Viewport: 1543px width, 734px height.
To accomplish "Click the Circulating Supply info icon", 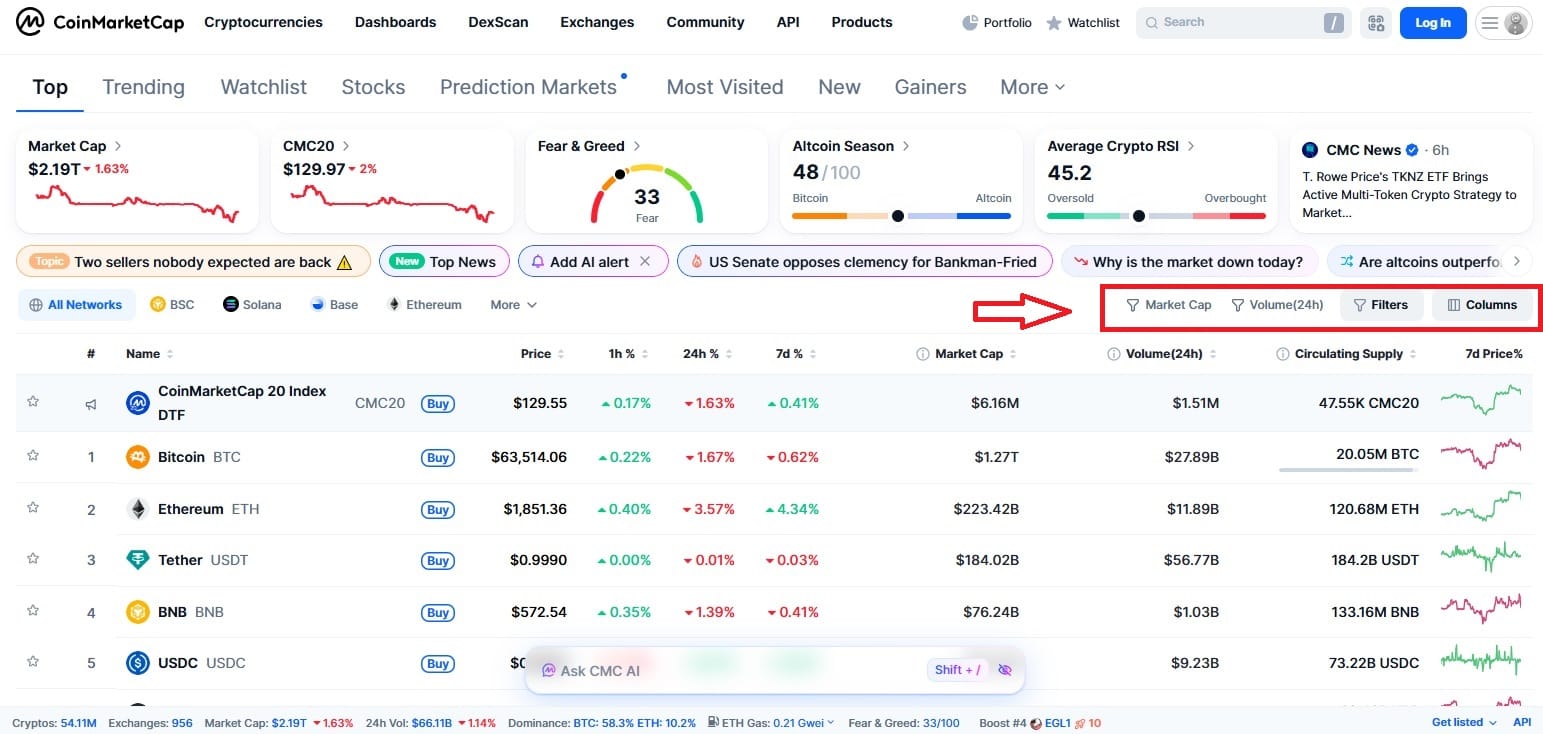I will (x=1283, y=354).
